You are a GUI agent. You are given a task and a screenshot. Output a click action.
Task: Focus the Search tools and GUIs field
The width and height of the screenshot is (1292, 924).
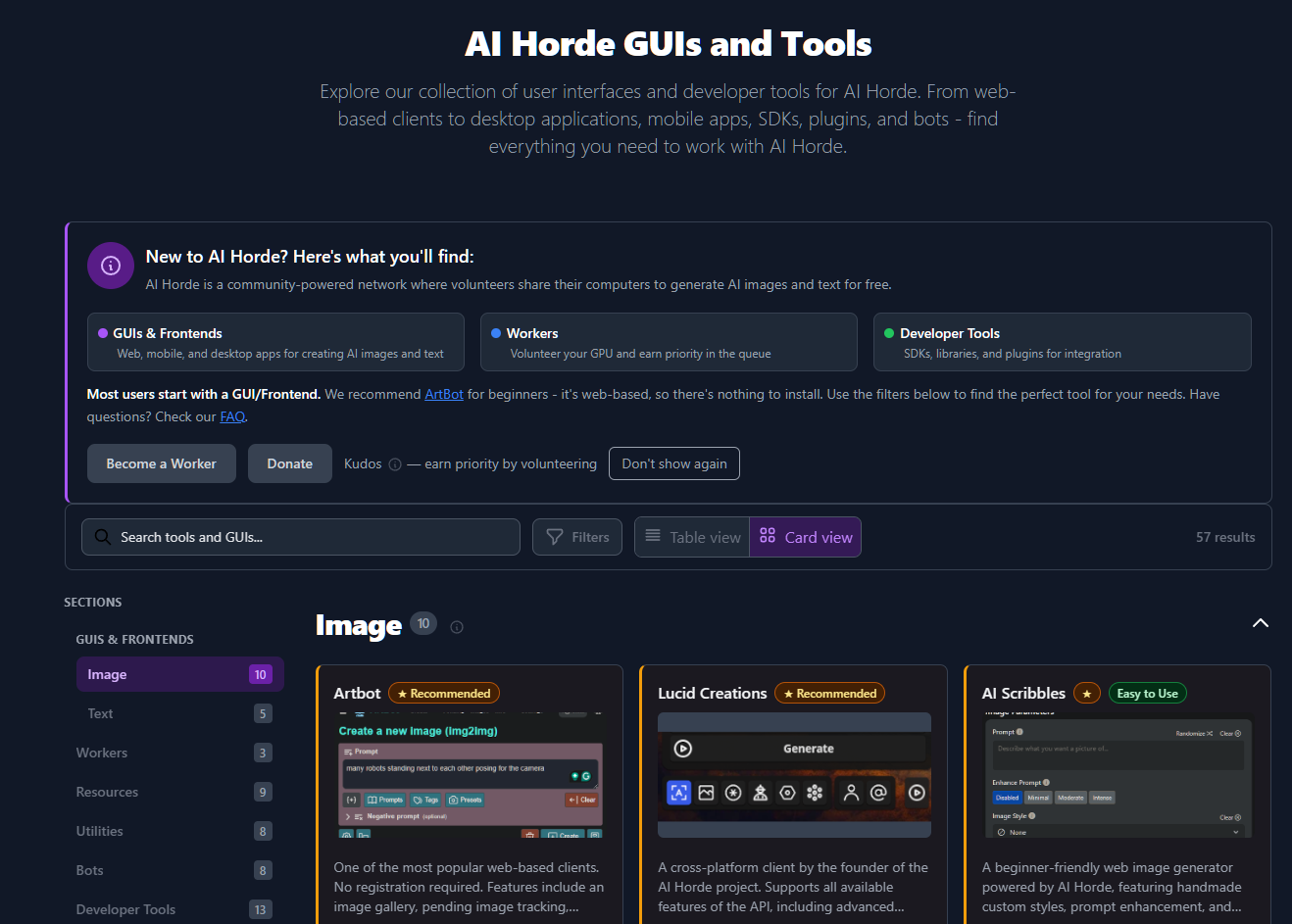[314, 537]
